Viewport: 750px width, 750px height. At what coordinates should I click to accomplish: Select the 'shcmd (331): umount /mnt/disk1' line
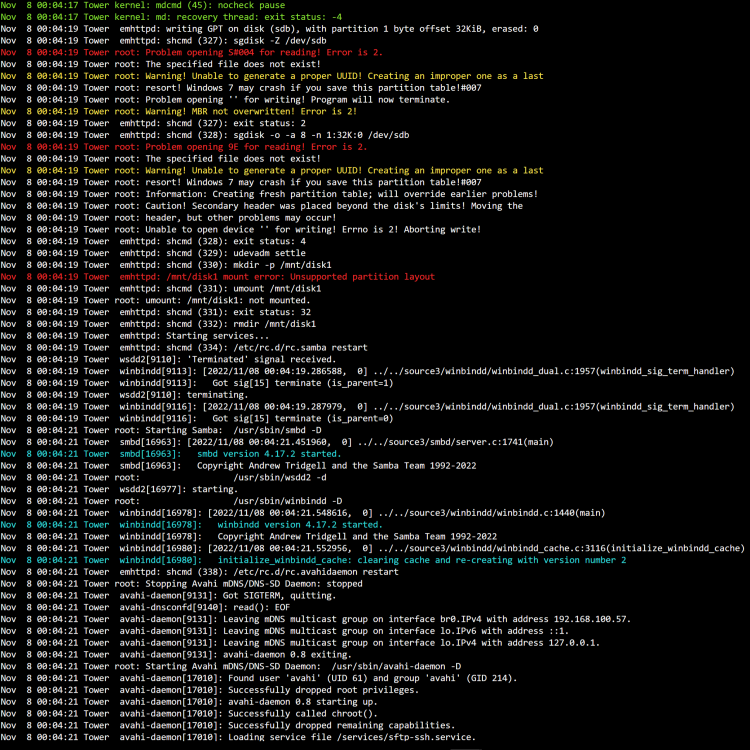pyautogui.click(x=161, y=288)
